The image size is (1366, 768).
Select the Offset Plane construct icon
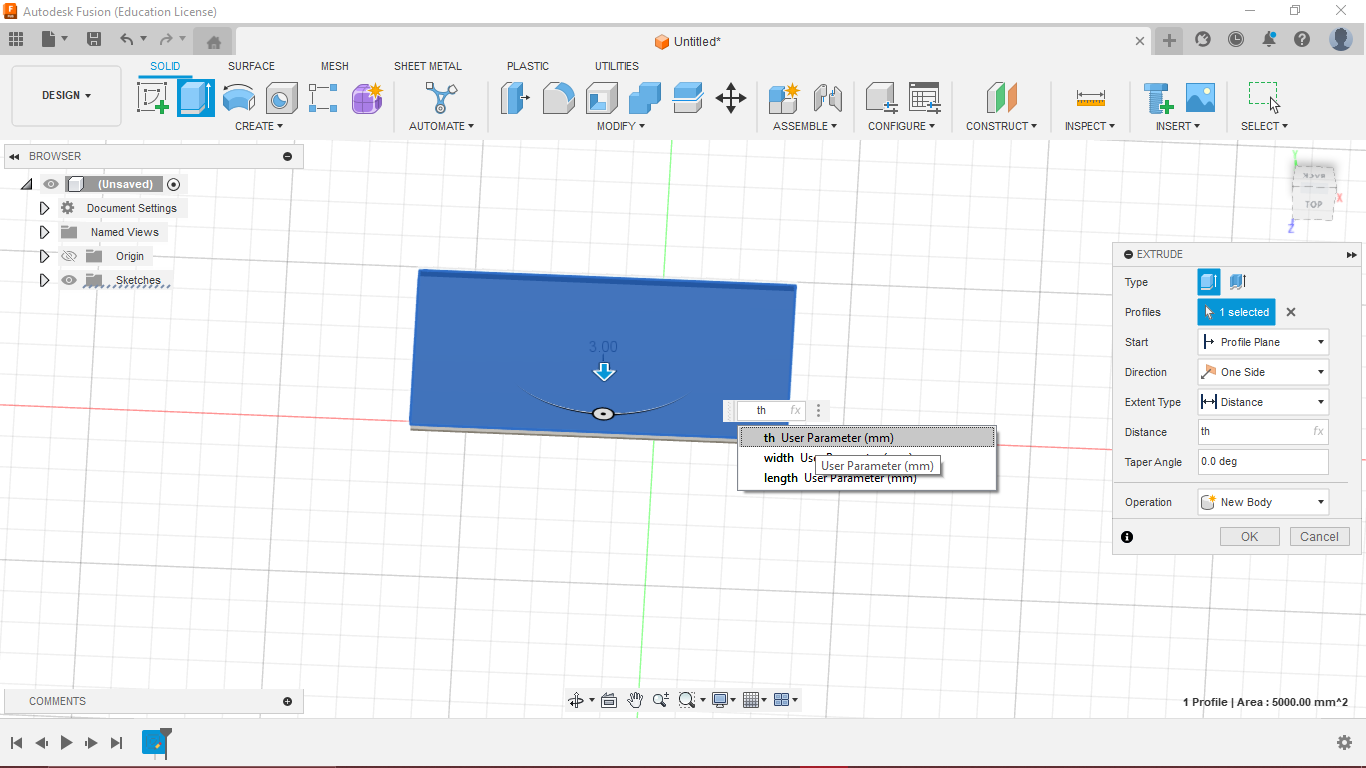1001,98
